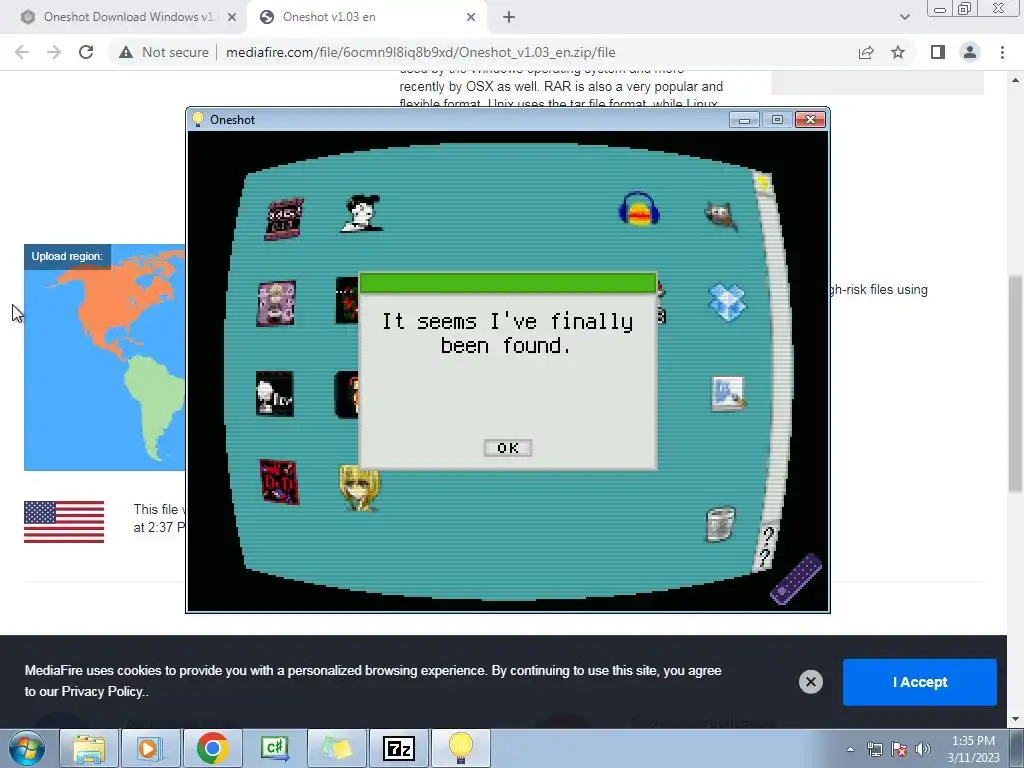This screenshot has width=1024, height=768.
Task: Open the top-left dark poster icon in Oneshot
Action: pos(284,219)
